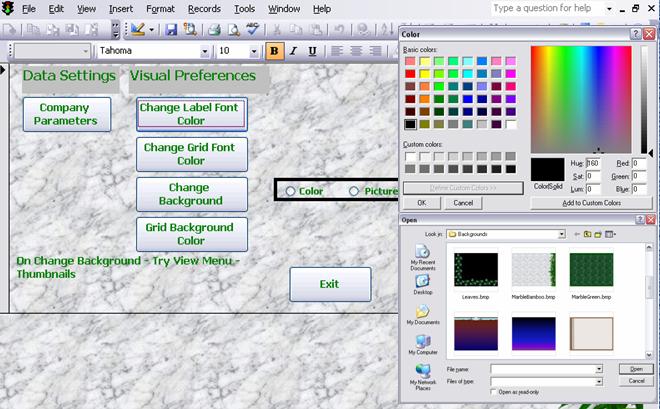This screenshot has height=409, width=660.
Task: Open the font size dropdown
Action: point(255,51)
